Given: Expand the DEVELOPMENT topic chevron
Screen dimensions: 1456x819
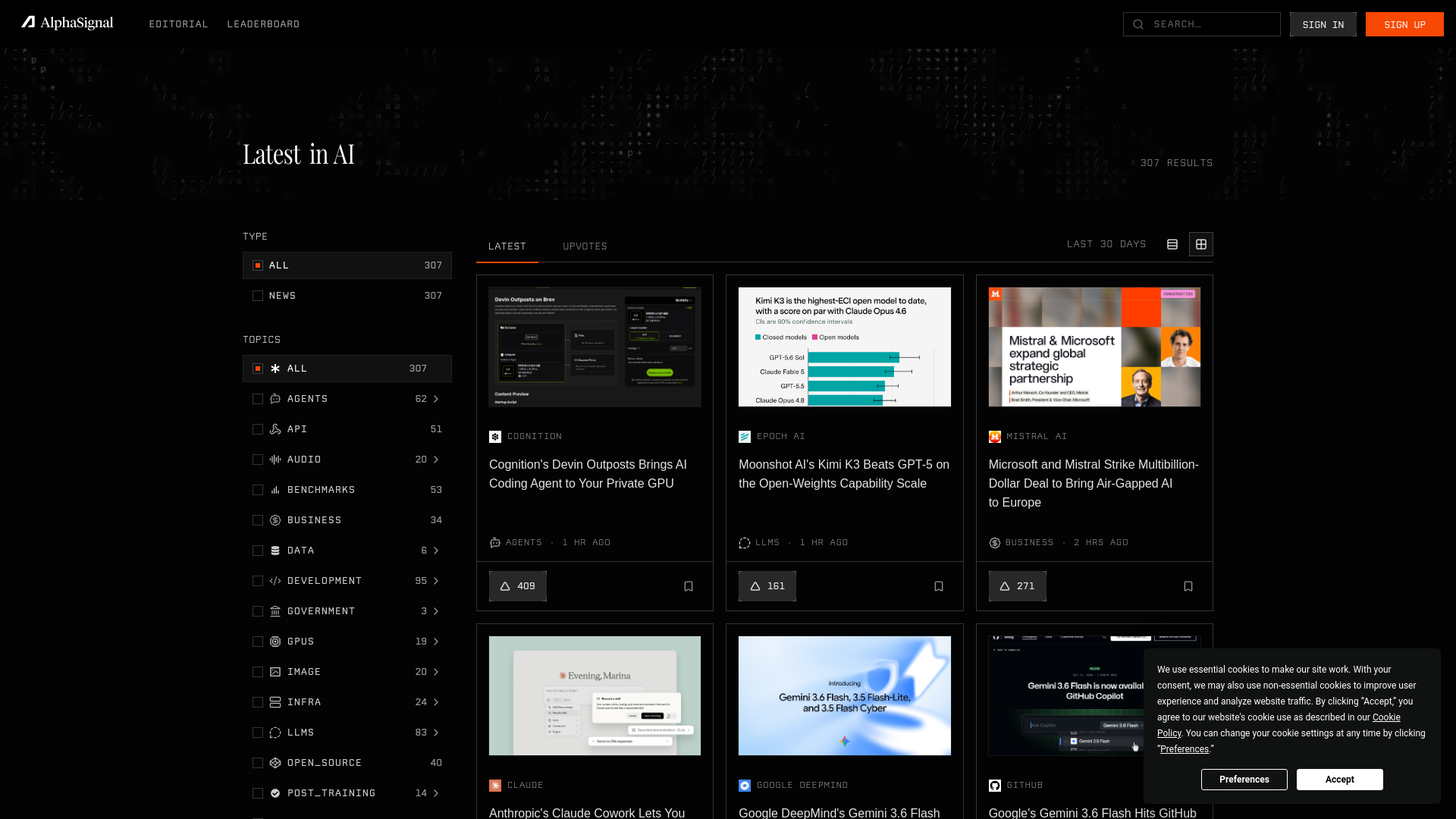Looking at the screenshot, I should click(x=436, y=581).
